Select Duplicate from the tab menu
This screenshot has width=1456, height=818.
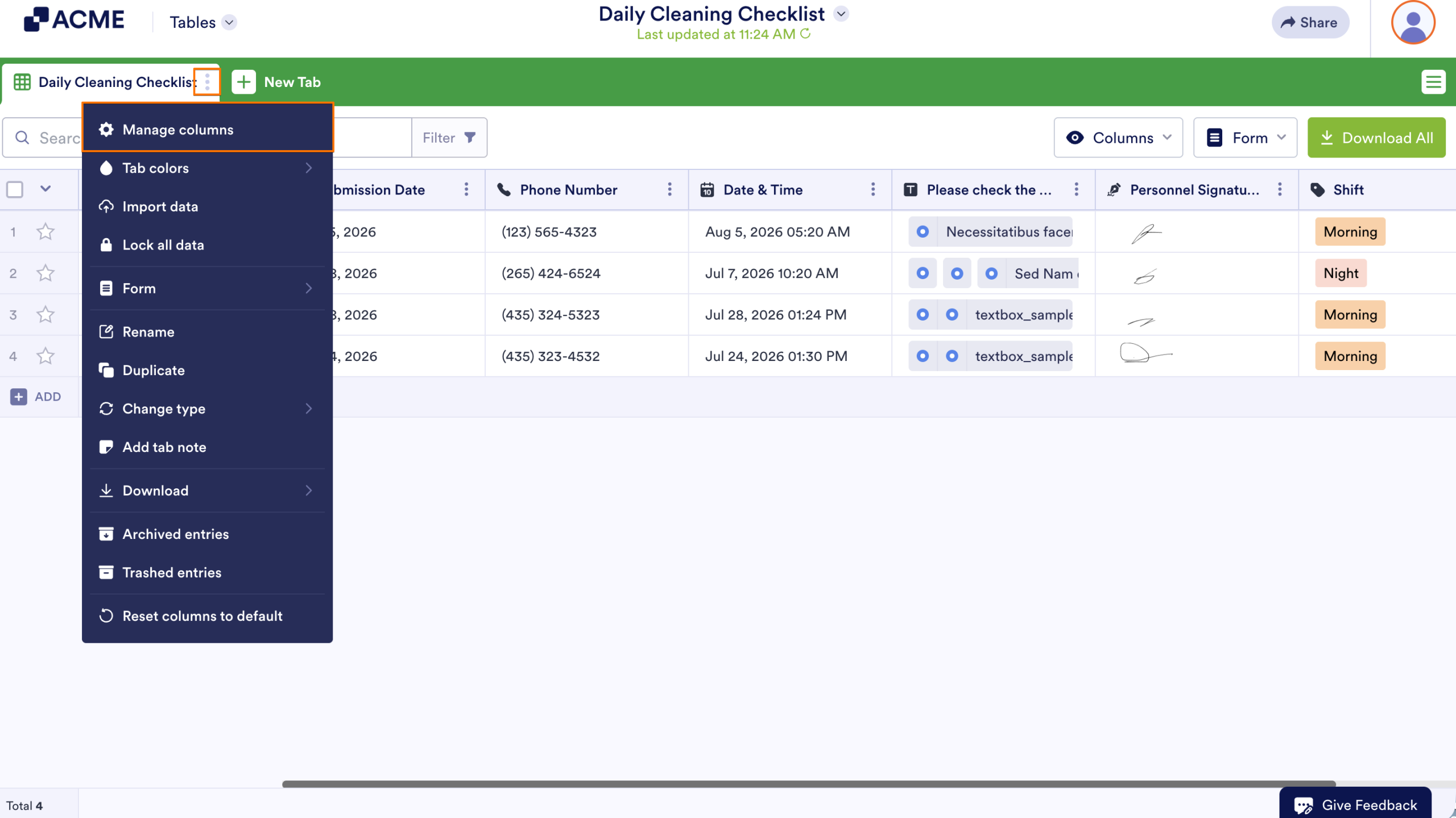click(x=207, y=370)
